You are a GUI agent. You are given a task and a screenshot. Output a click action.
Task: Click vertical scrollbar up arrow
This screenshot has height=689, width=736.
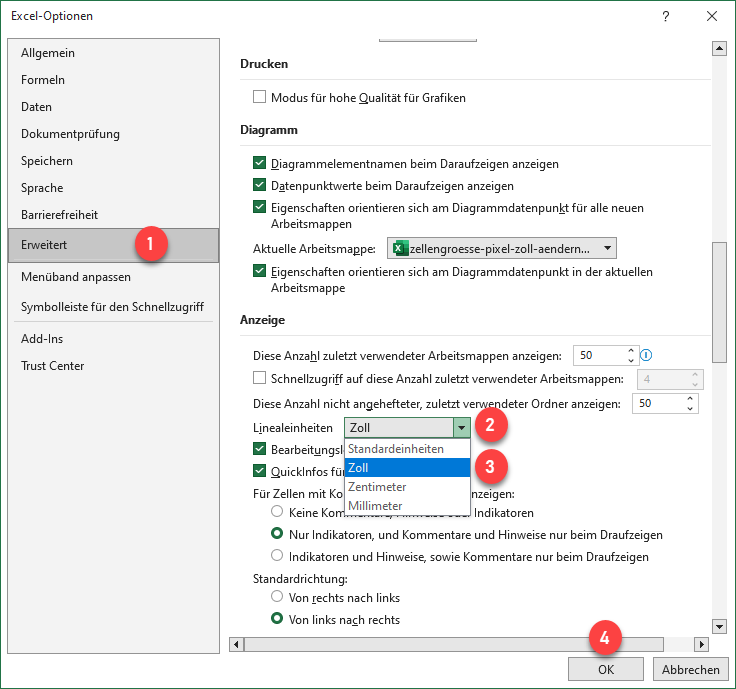[719, 48]
